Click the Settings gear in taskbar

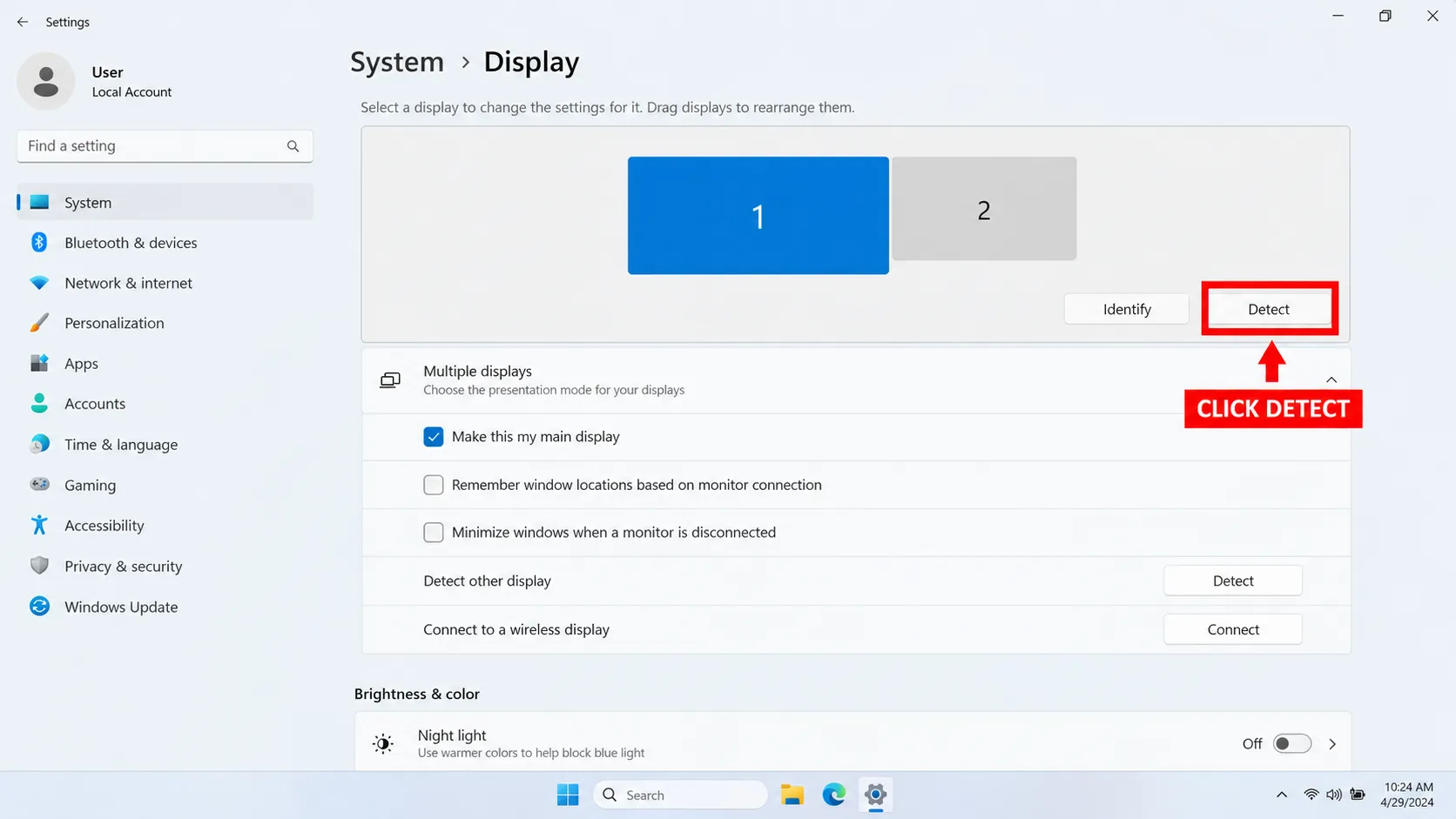(x=875, y=795)
